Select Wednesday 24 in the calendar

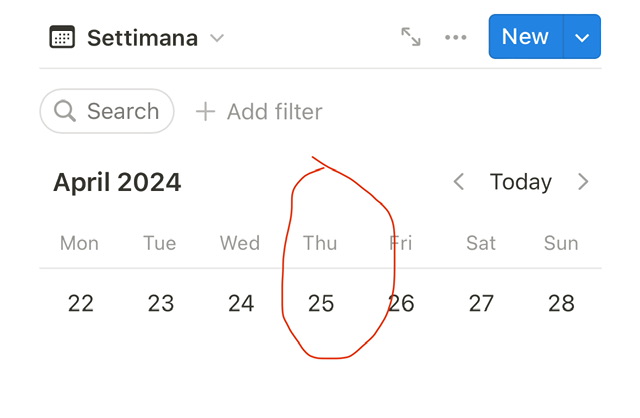coord(240,303)
